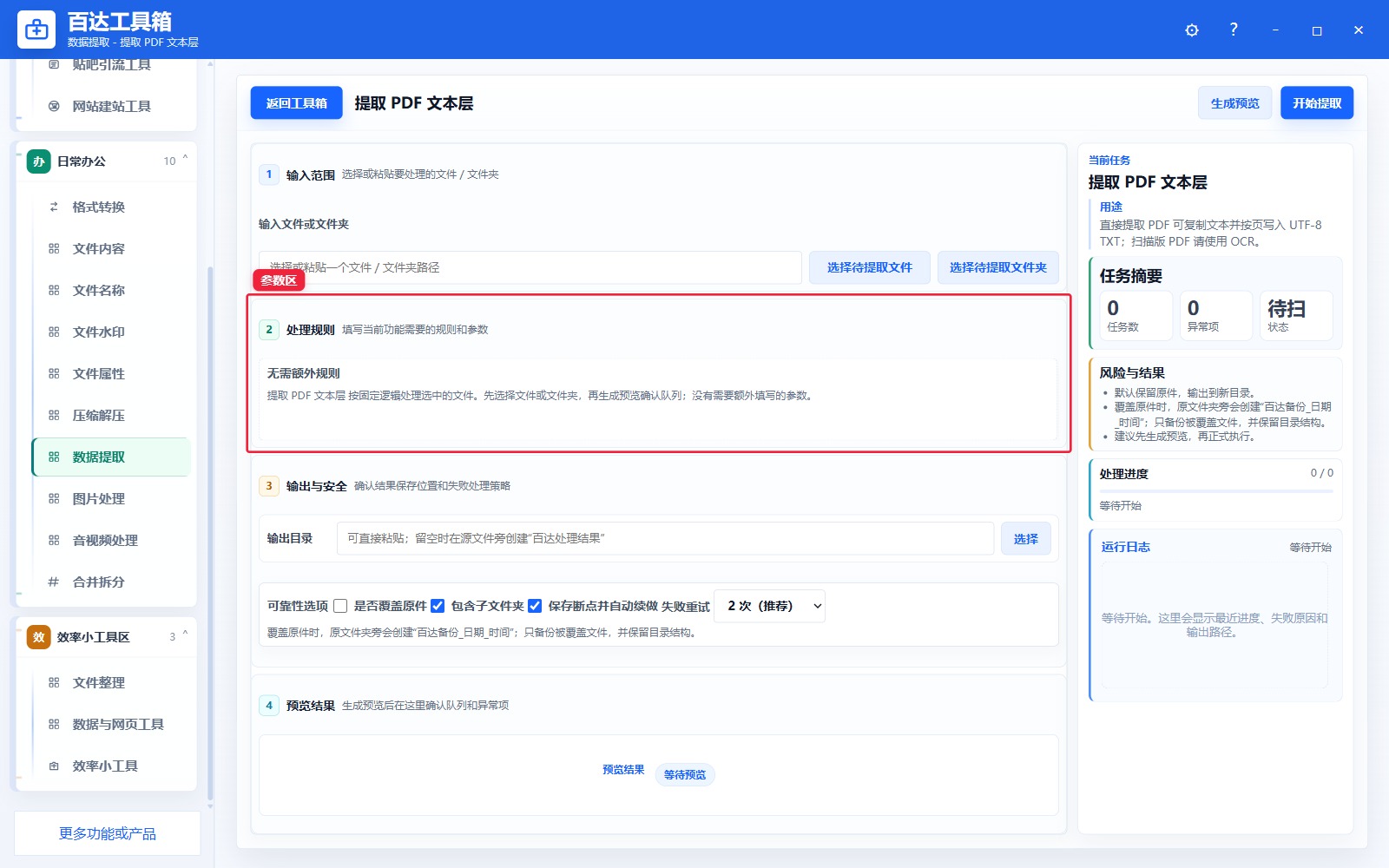The height and width of the screenshot is (868, 1389).
Task: Collapse the 效率小工具区 section chevron
Action: pyautogui.click(x=185, y=635)
